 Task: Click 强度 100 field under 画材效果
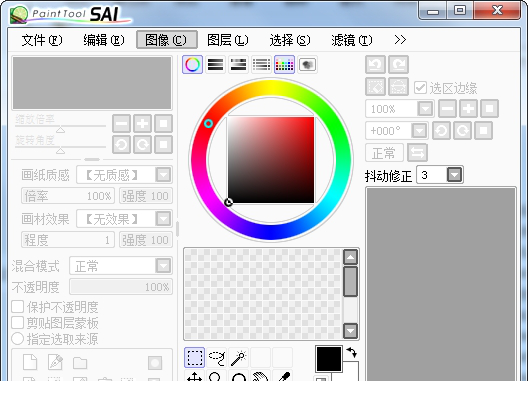[146, 240]
